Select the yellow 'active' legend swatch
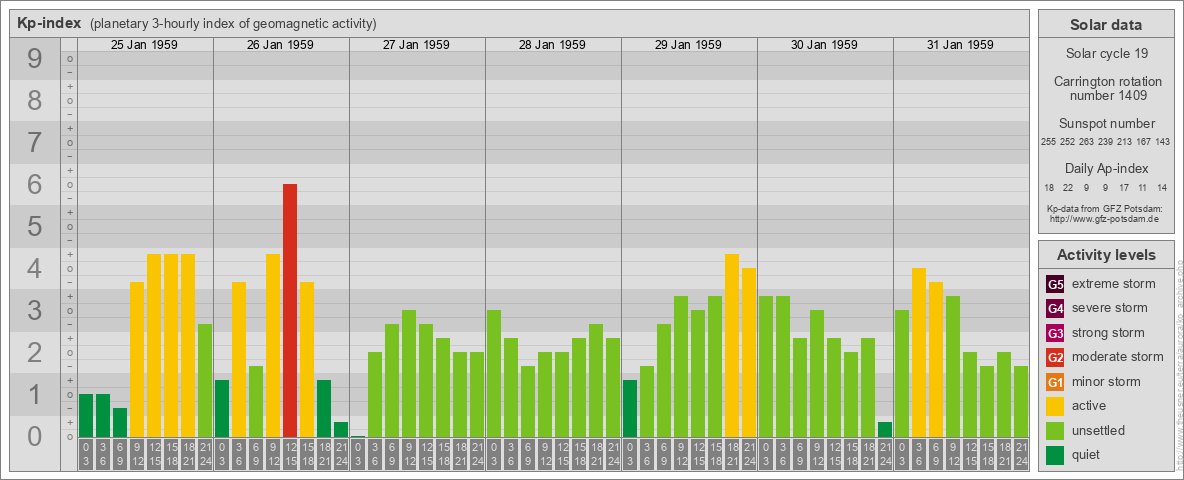 [x=1055, y=406]
